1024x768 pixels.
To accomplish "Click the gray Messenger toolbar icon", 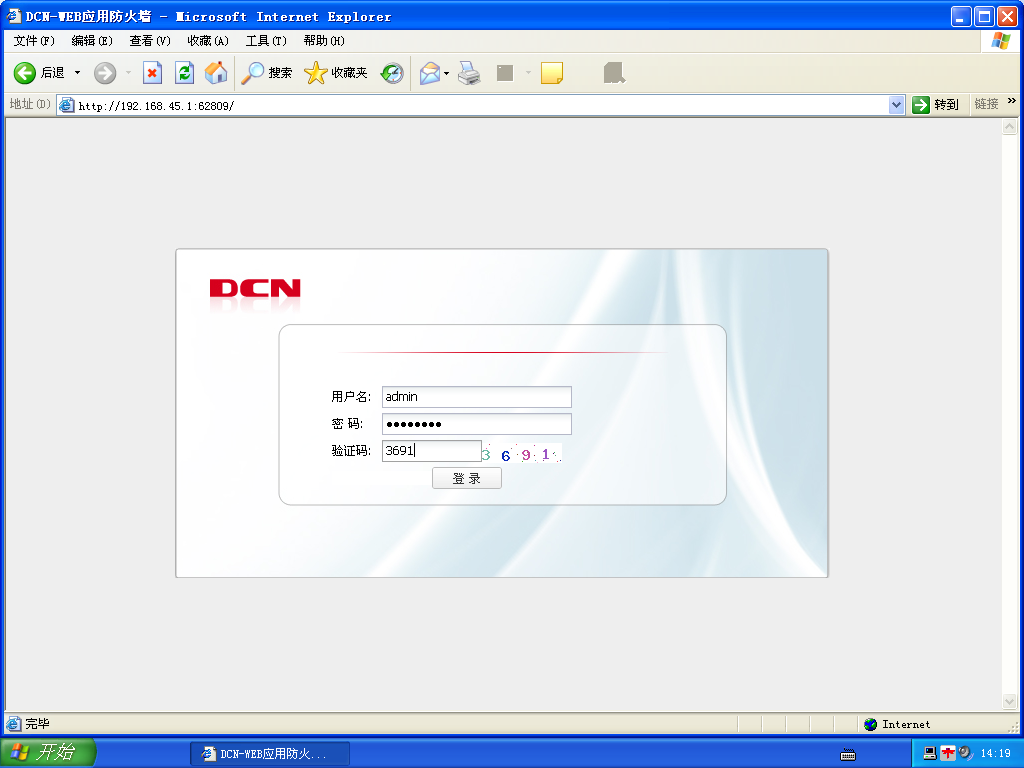I will pyautogui.click(x=614, y=72).
